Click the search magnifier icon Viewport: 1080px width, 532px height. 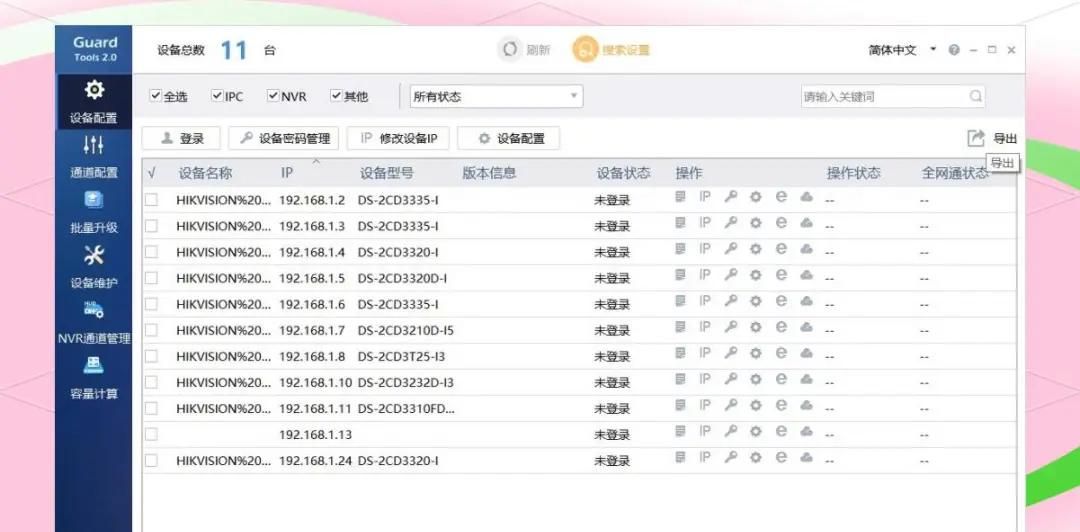coord(975,96)
